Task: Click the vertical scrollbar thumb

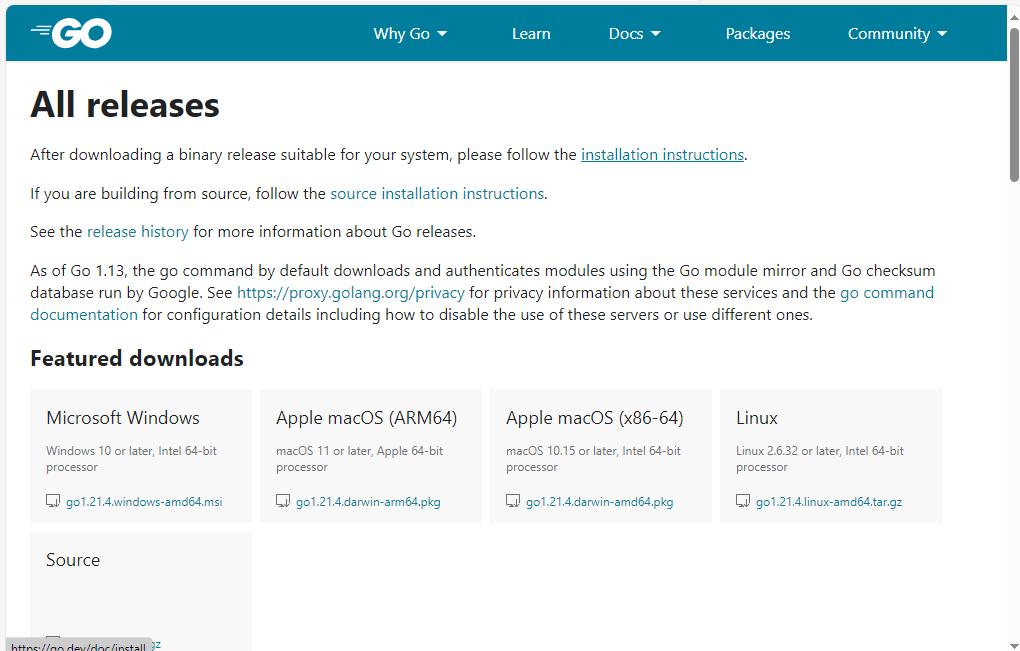Action: click(x=1014, y=105)
